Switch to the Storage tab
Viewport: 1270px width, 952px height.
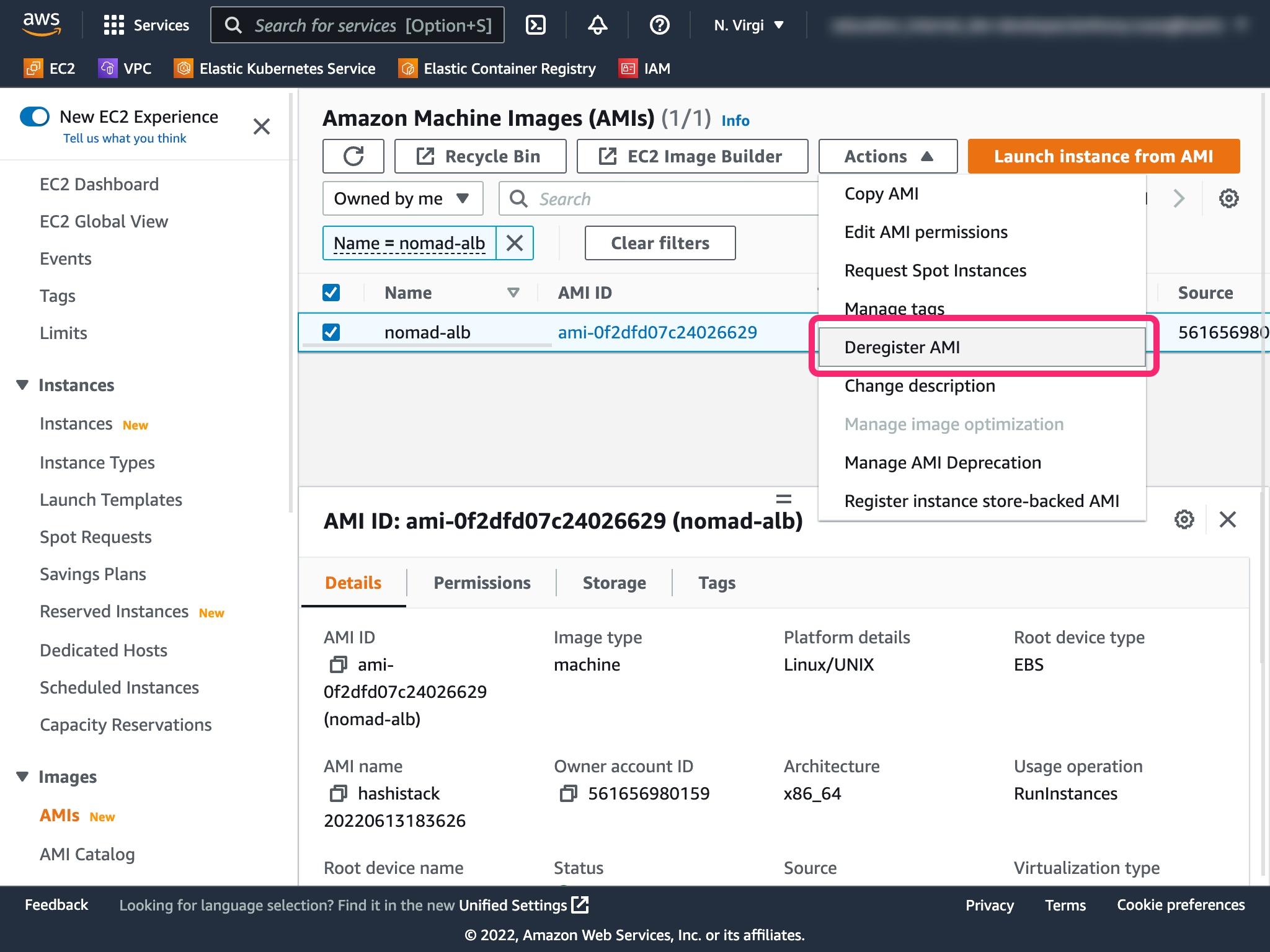pos(614,582)
